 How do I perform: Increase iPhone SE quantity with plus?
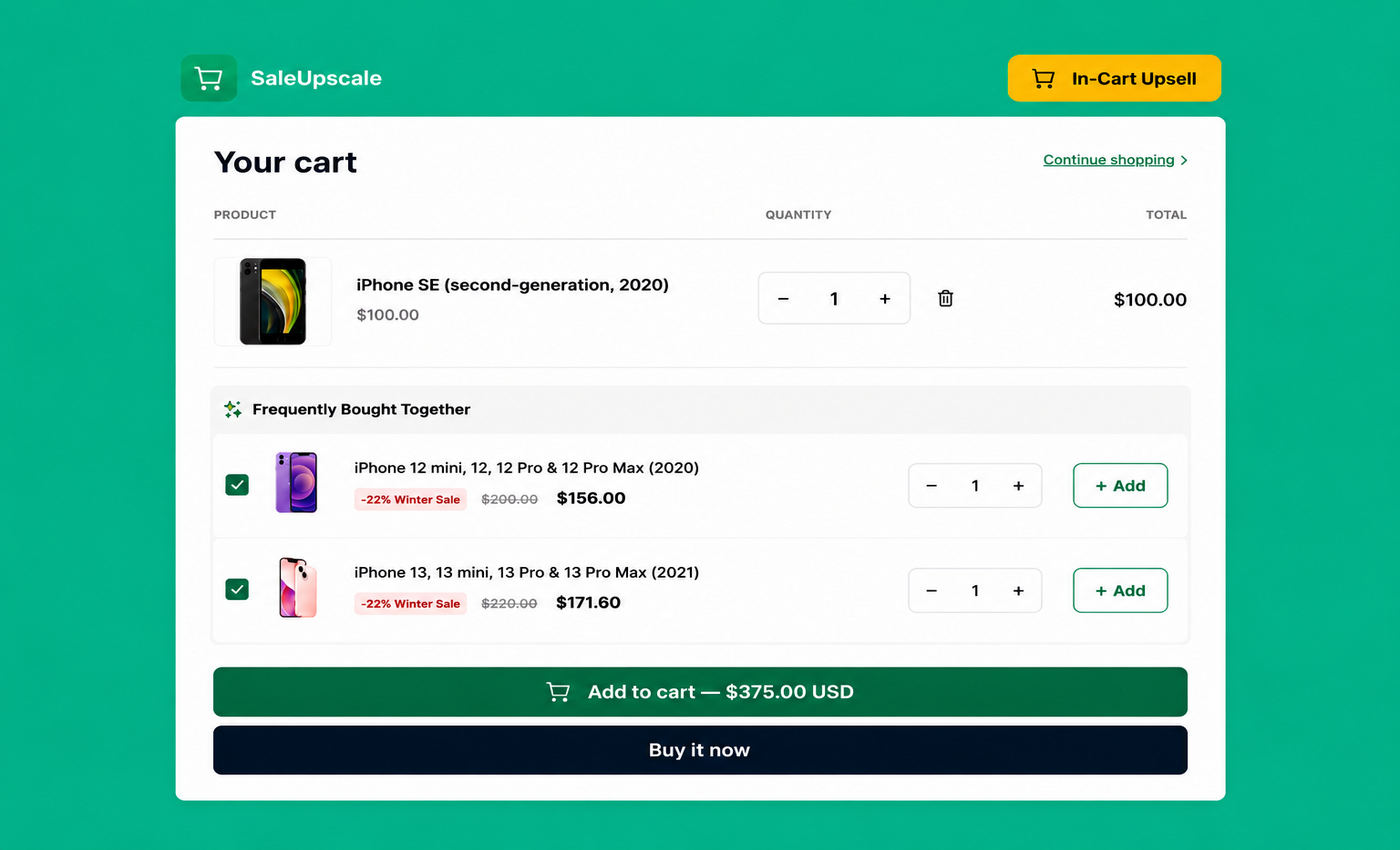(885, 299)
